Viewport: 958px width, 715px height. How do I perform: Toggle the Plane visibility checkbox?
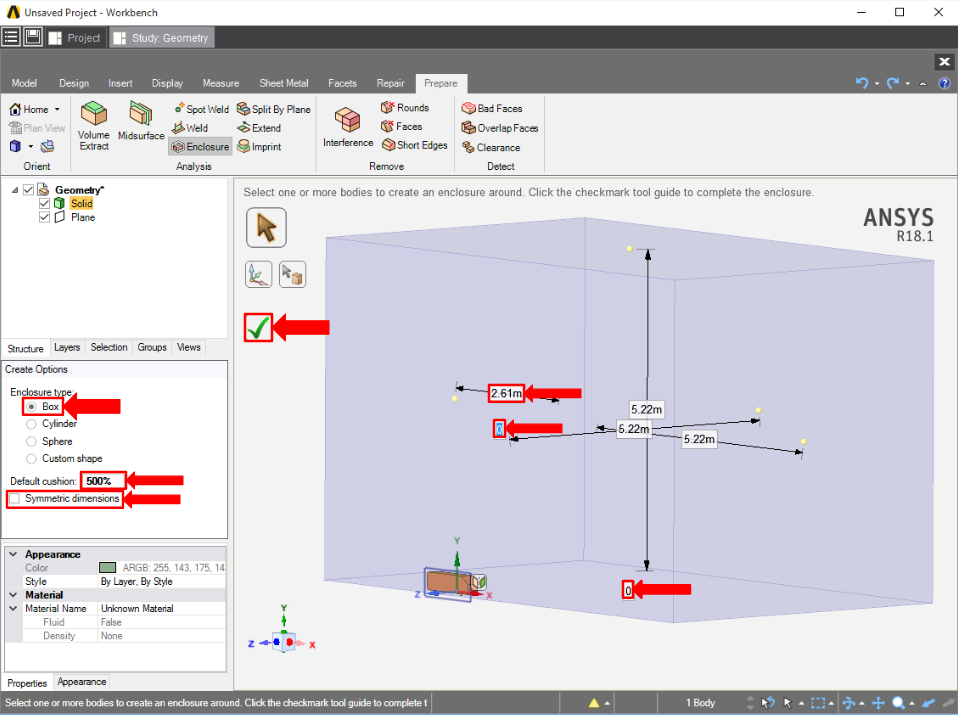(x=44, y=218)
